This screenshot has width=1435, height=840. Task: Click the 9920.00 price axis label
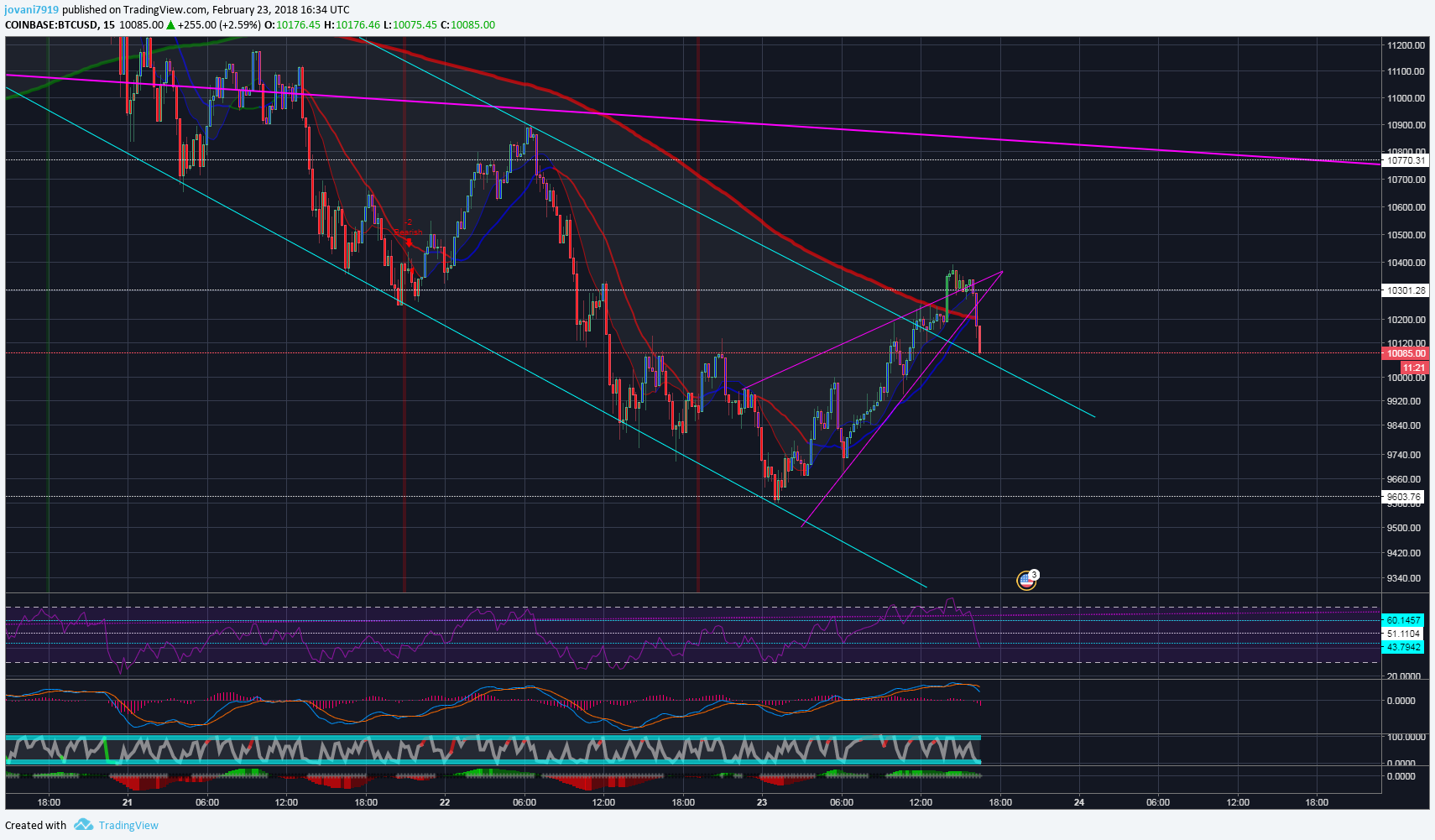[x=1404, y=401]
